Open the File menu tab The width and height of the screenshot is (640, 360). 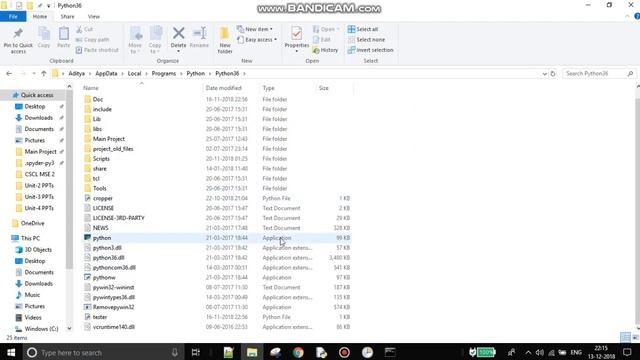click(x=13, y=17)
